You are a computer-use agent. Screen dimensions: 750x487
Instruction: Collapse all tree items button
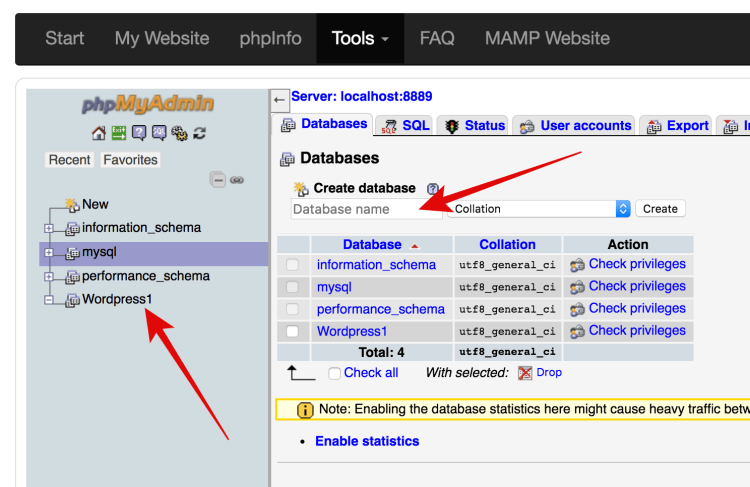(x=218, y=180)
